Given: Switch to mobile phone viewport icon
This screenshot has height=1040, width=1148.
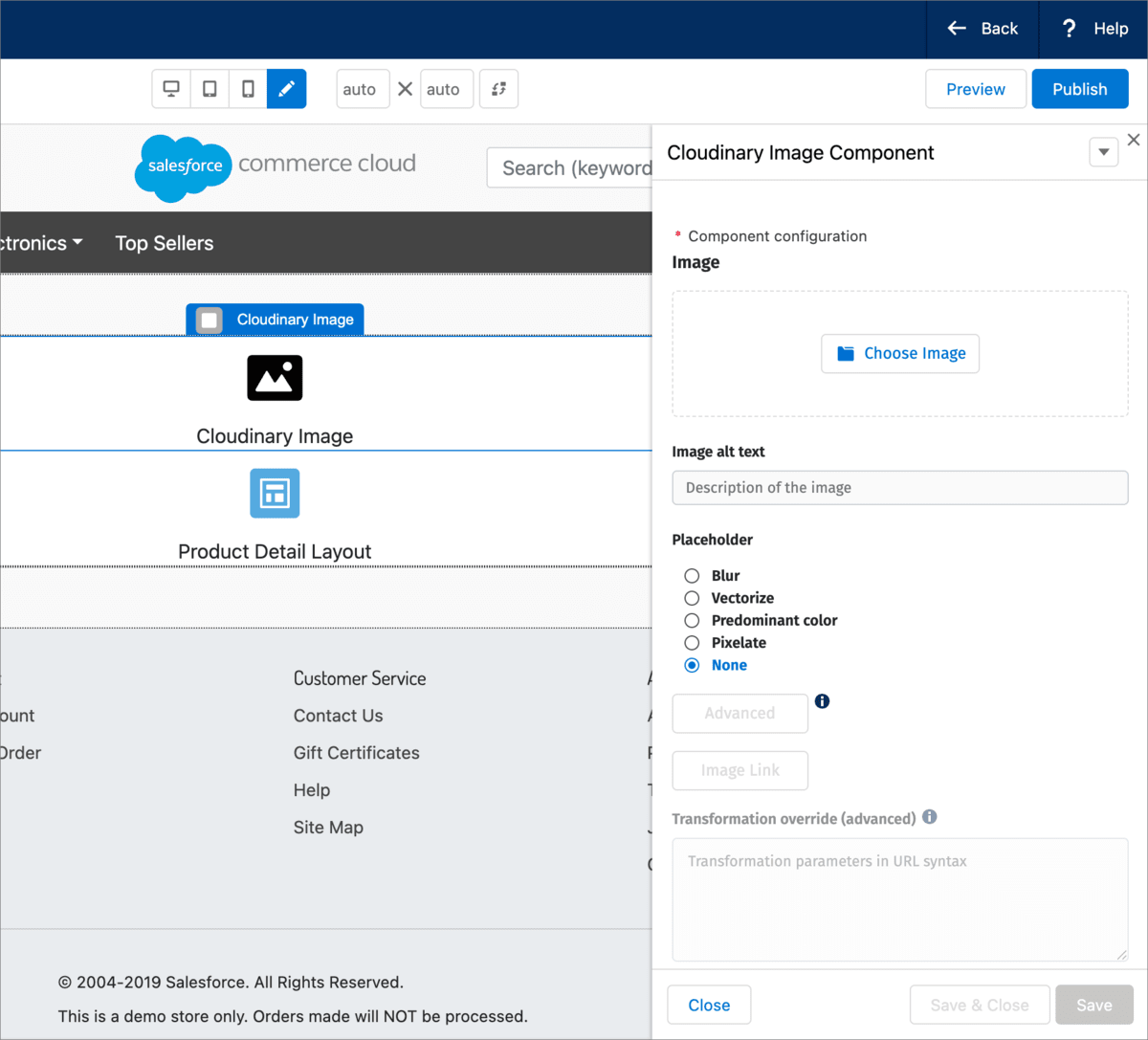Looking at the screenshot, I should pos(248,89).
